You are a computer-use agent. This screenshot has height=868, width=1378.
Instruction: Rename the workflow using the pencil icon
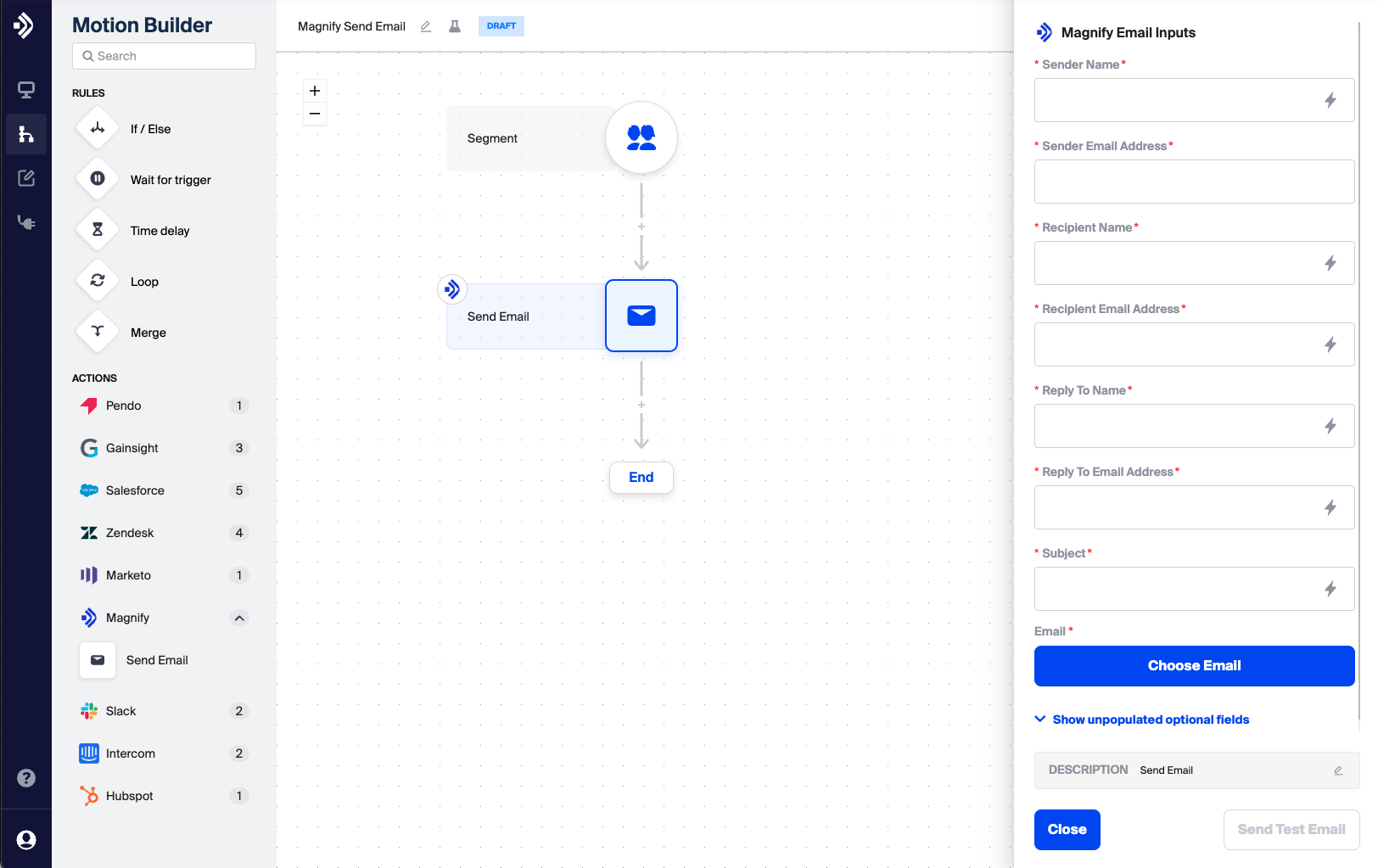pyautogui.click(x=425, y=26)
